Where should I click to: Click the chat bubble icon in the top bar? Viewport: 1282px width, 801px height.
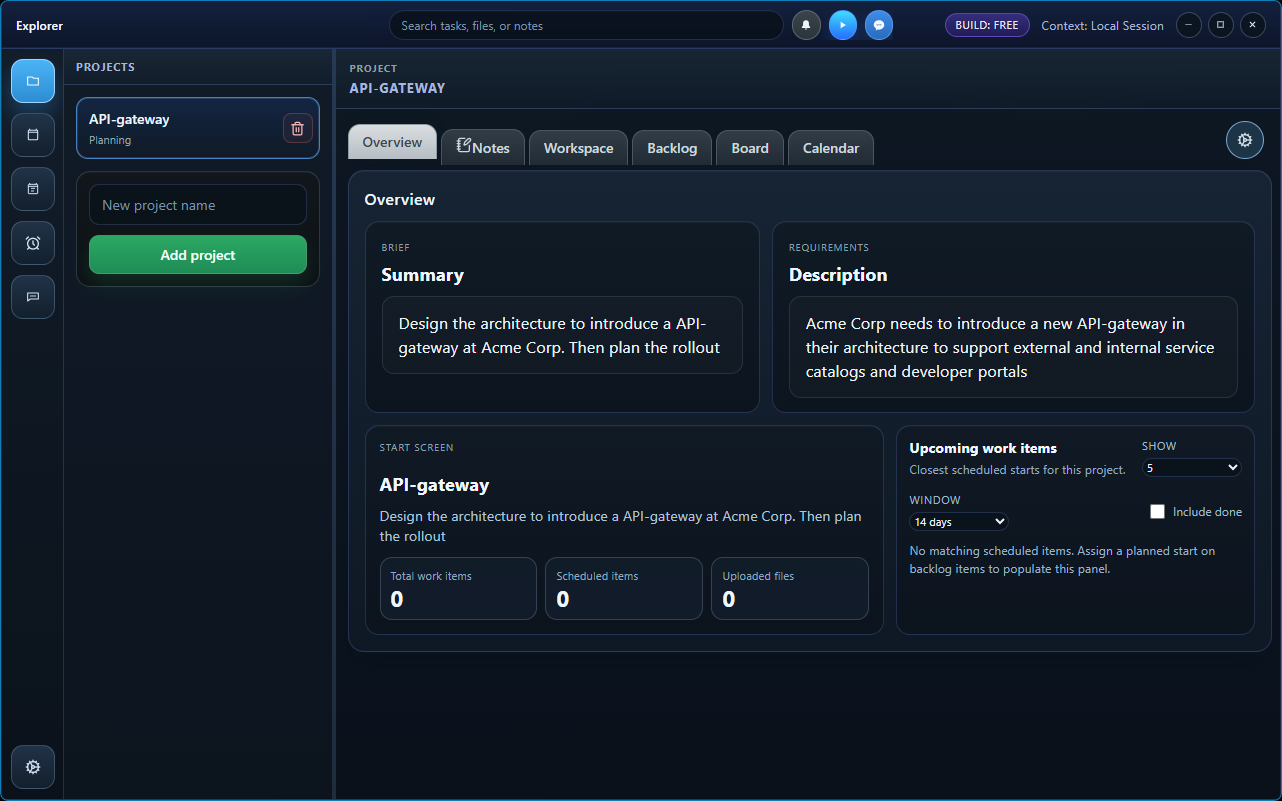pyautogui.click(x=879, y=25)
